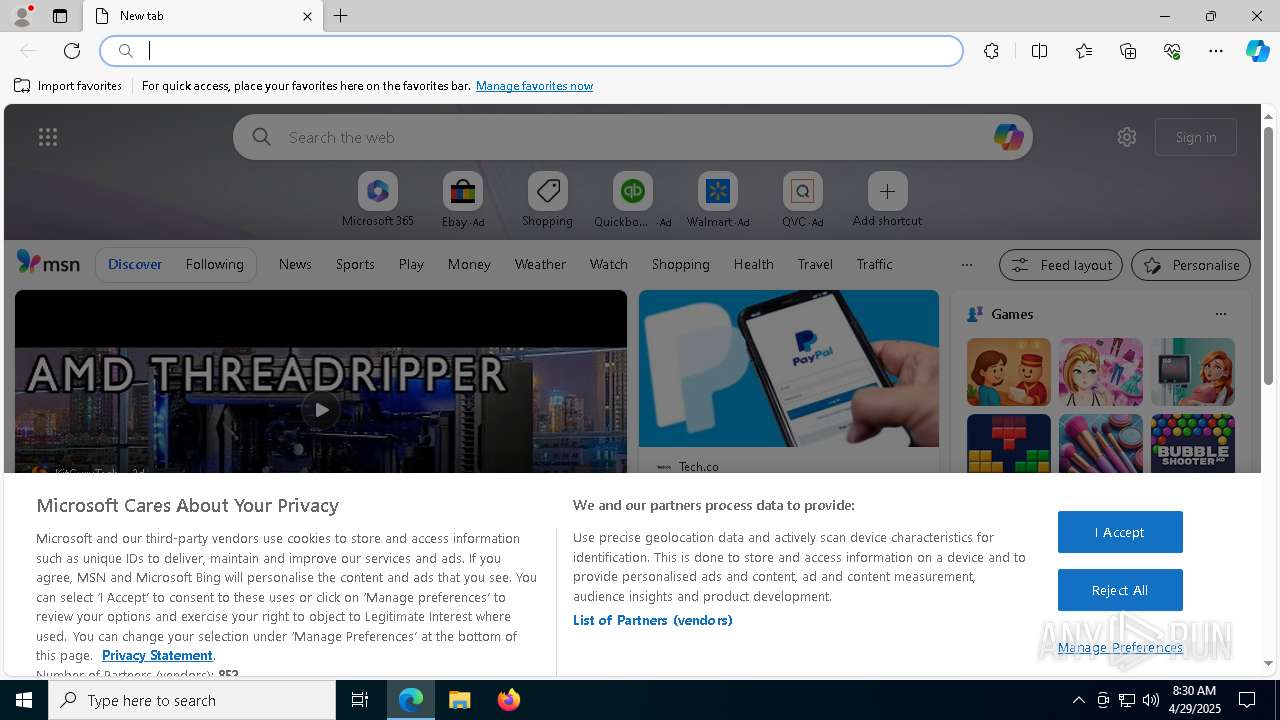Click the Sign in button
This screenshot has height=720, width=1280.
pos(1196,137)
